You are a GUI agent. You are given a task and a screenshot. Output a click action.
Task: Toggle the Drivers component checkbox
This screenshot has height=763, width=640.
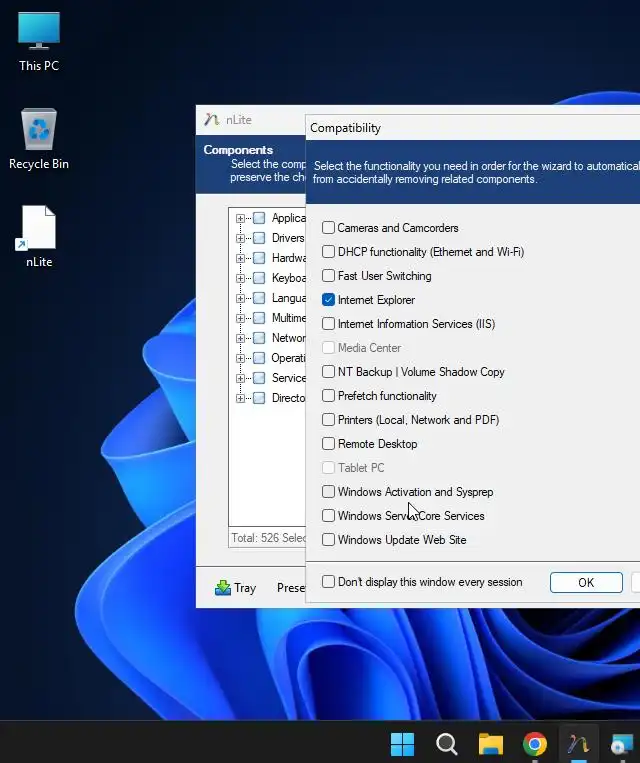259,238
